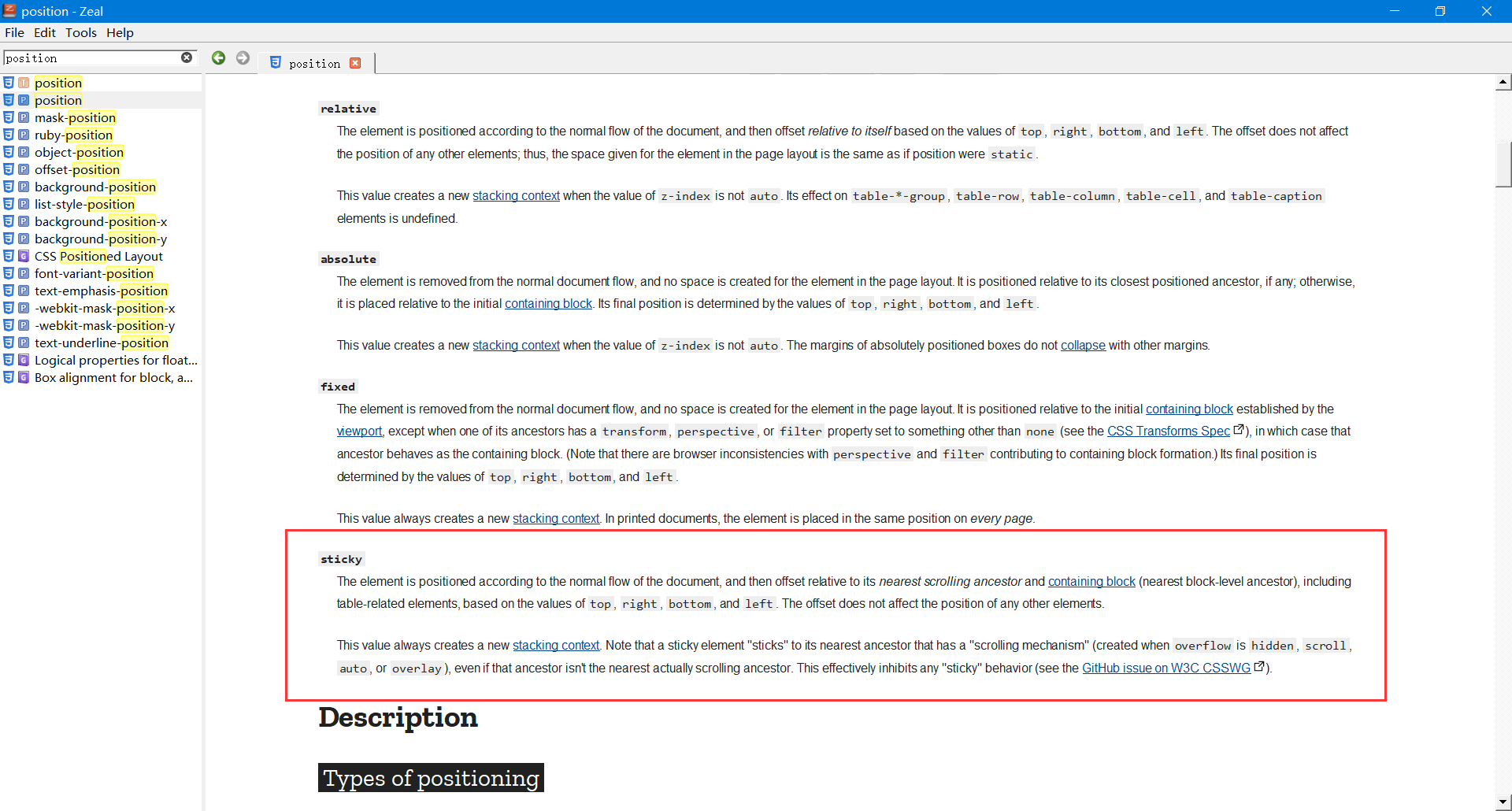Select background-position-x in results list
1512x811 pixels.
coord(101,221)
